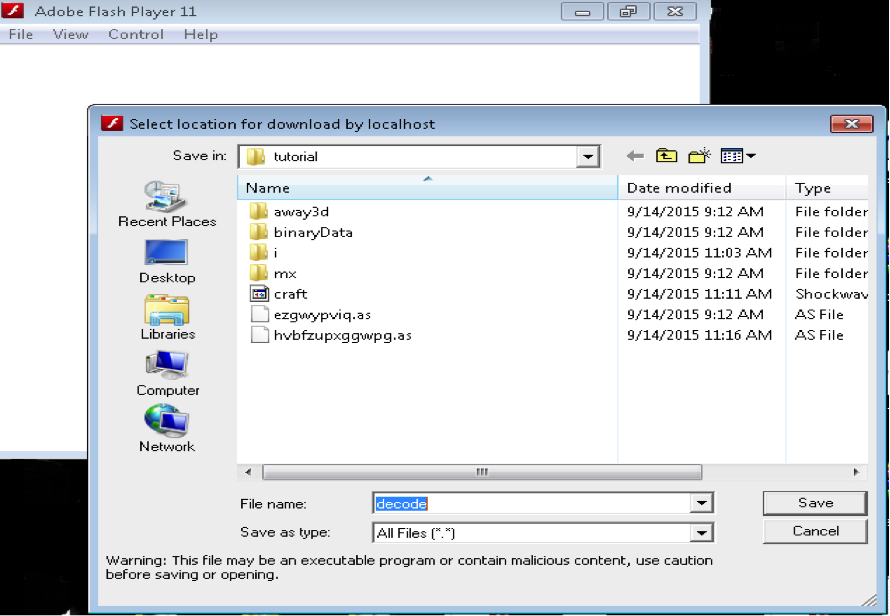The height and width of the screenshot is (616, 890).
Task: Click the File name input field
Action: click(532, 504)
